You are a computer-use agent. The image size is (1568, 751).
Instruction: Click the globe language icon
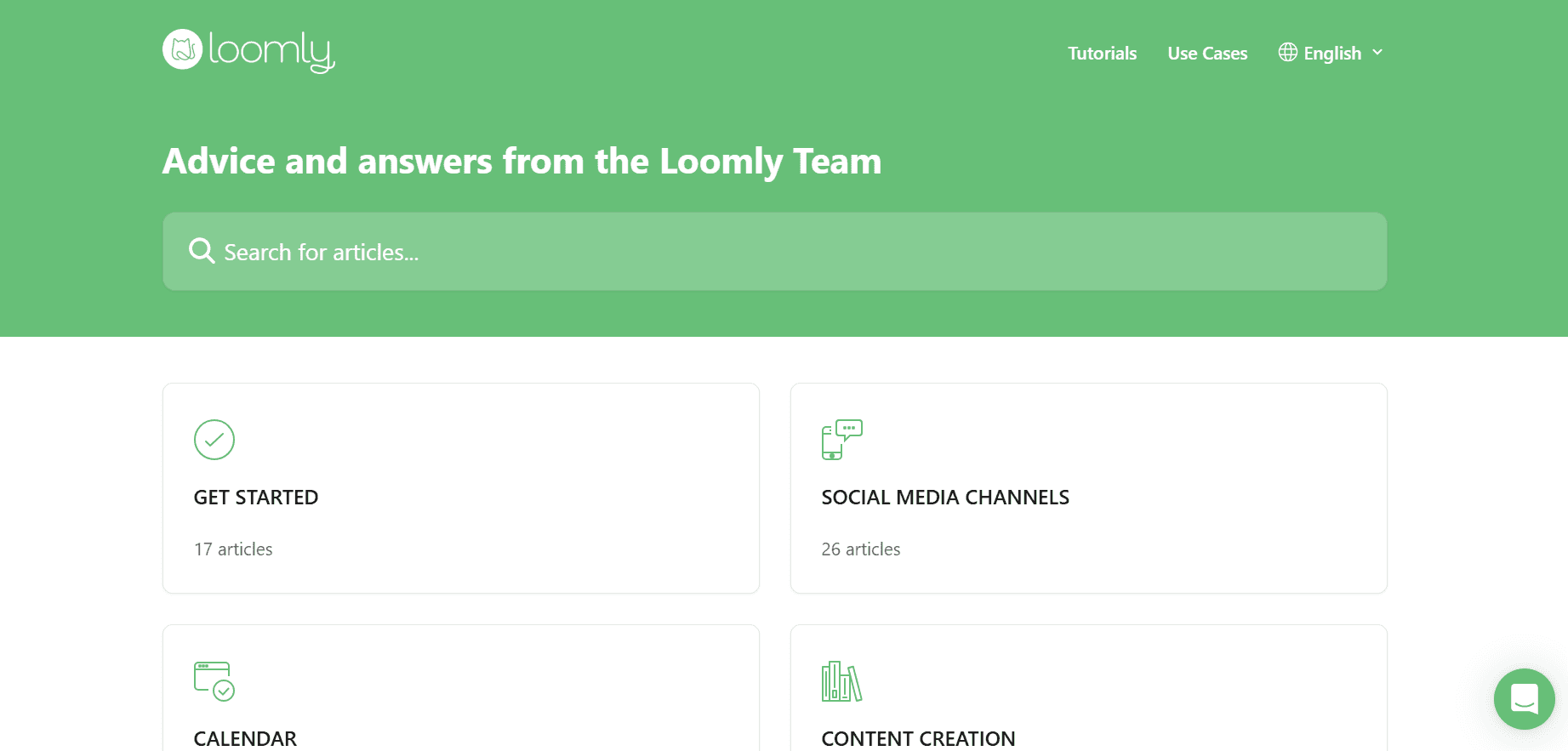(1288, 52)
